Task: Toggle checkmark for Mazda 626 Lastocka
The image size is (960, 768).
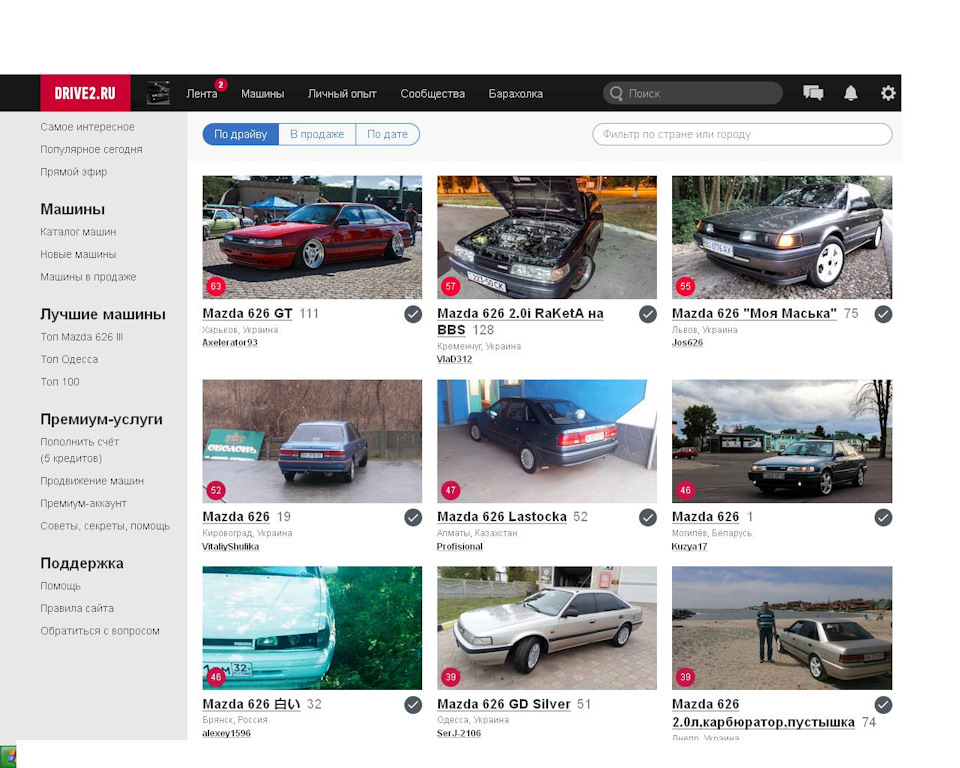Action: (x=648, y=518)
